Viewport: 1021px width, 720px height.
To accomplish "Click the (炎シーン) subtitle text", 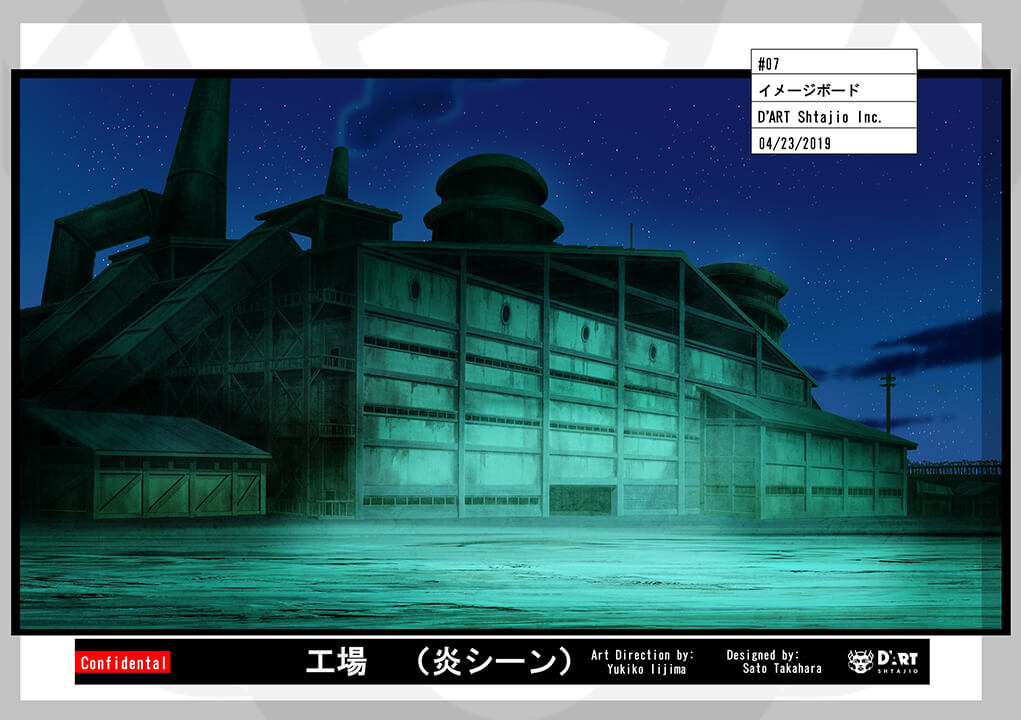I will (x=494, y=661).
